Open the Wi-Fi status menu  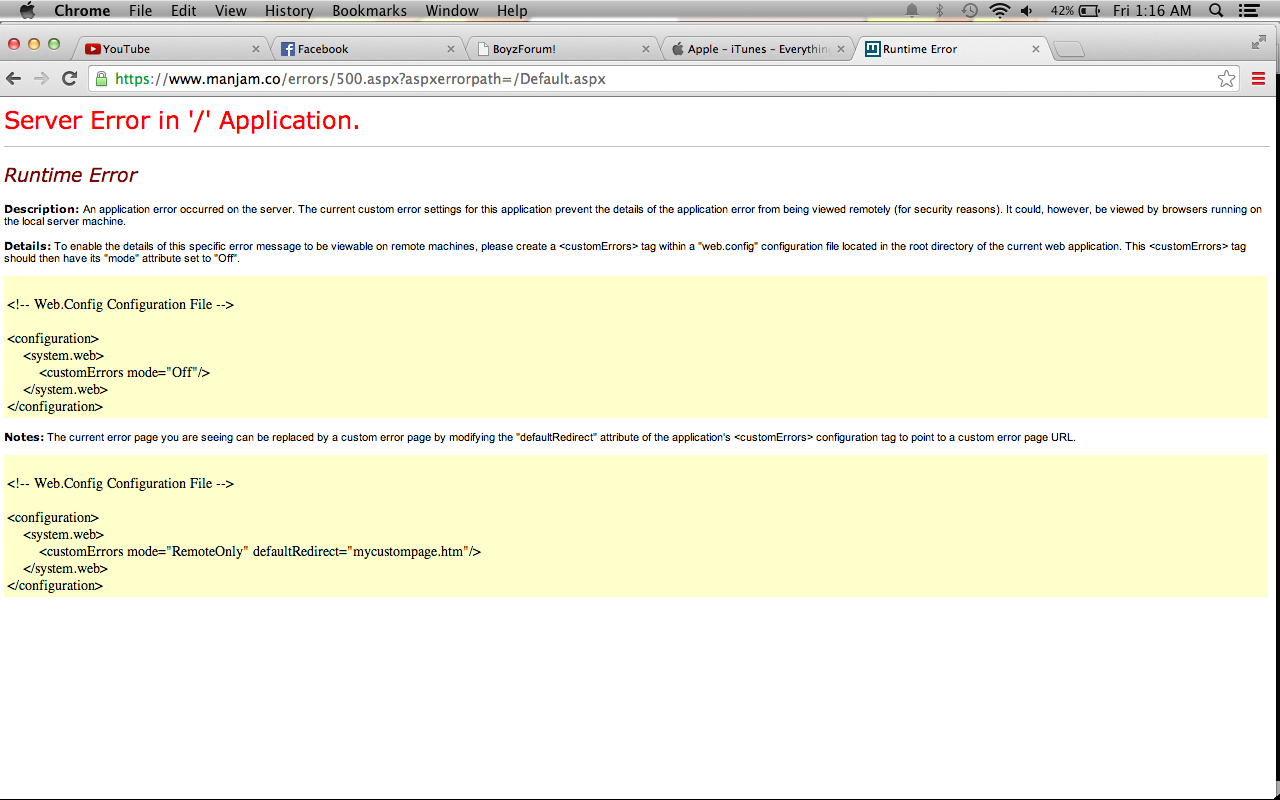coord(999,11)
